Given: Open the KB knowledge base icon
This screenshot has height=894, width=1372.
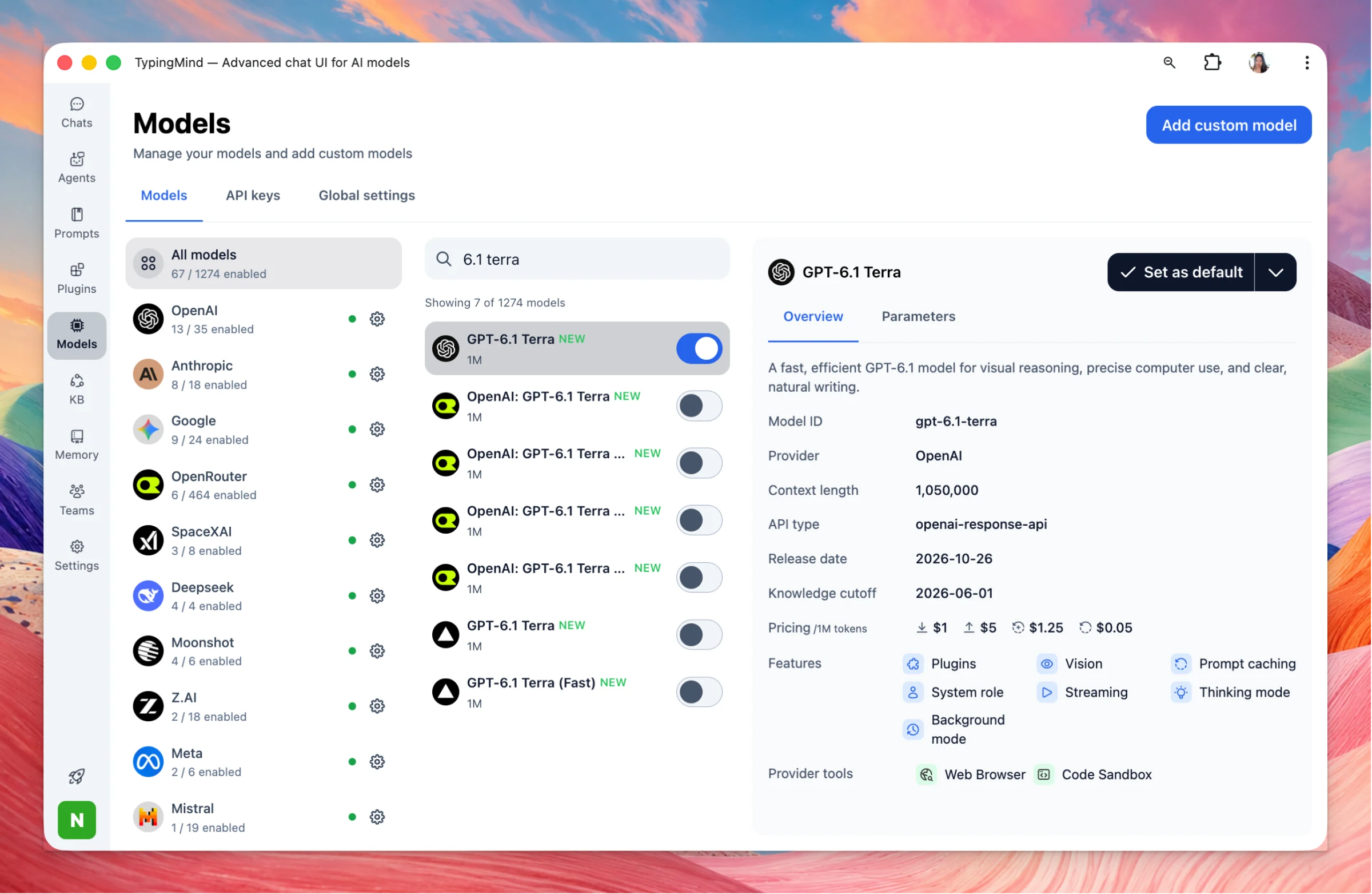Looking at the screenshot, I should pyautogui.click(x=77, y=390).
